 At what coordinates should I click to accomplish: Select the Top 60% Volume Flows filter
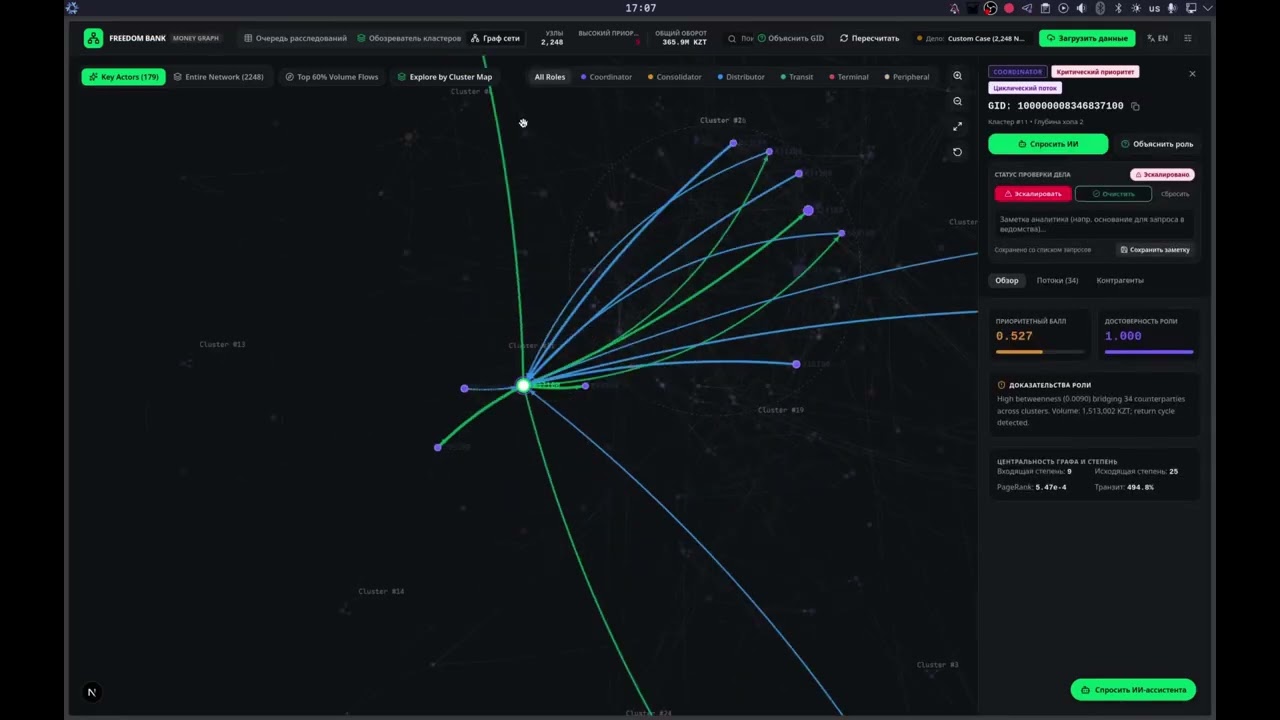331,77
